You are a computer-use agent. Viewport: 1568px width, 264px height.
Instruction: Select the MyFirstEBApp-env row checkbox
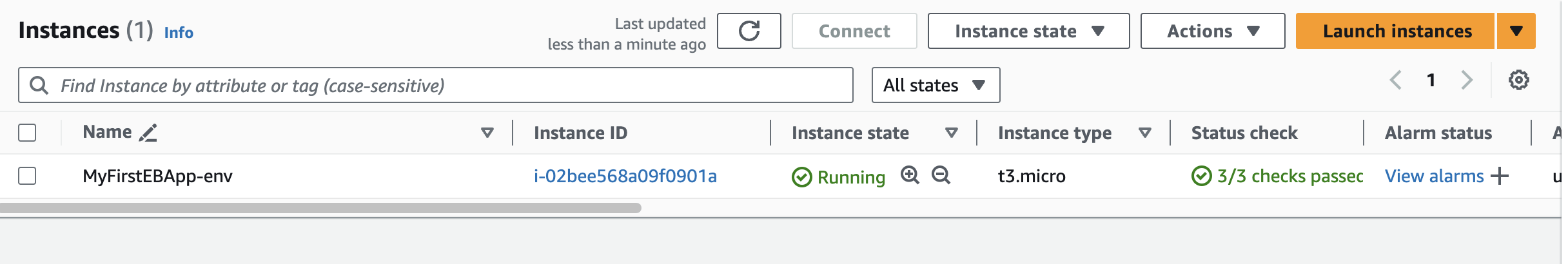pyautogui.click(x=27, y=176)
